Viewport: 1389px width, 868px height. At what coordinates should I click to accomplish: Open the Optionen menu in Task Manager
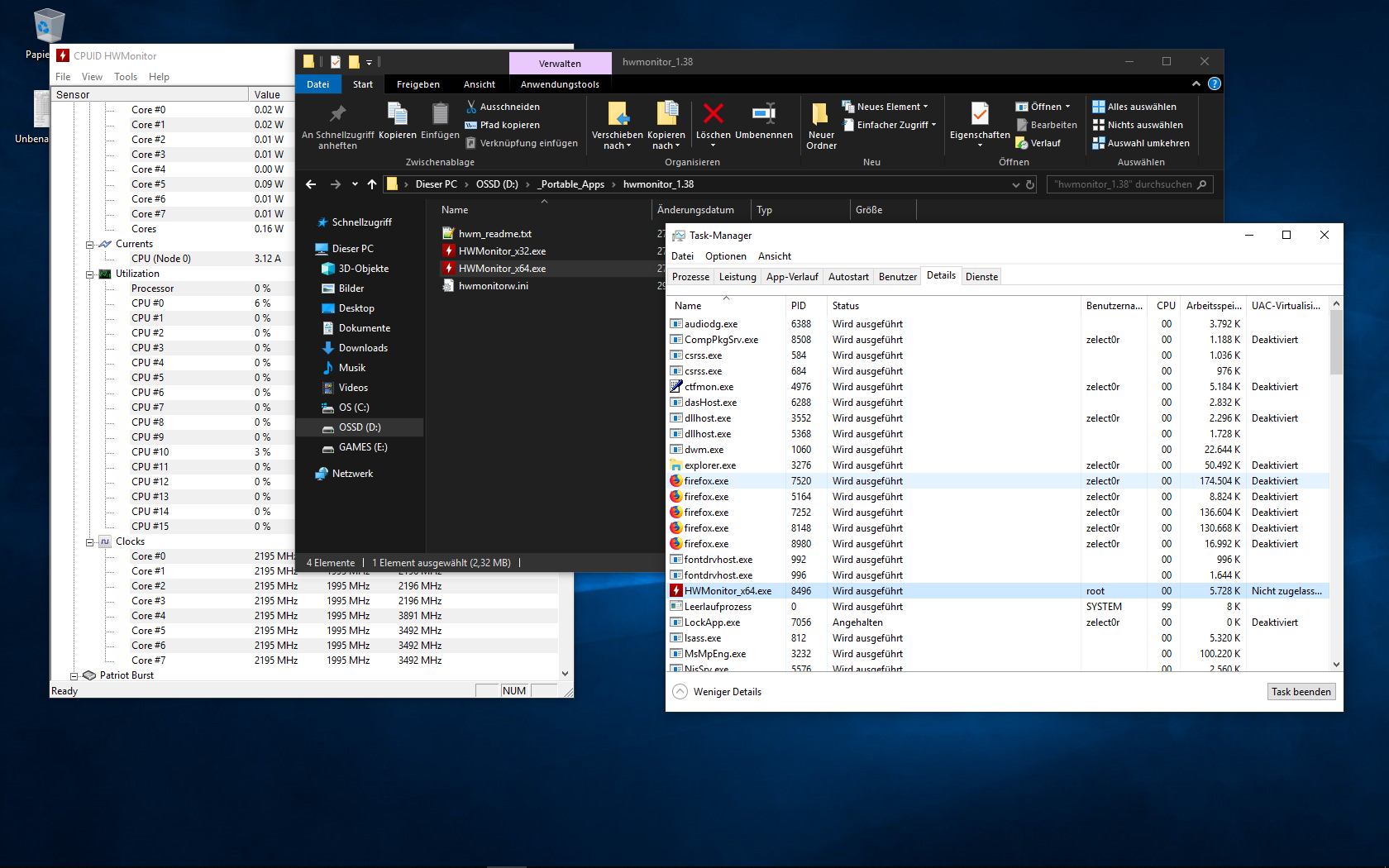[x=726, y=256]
